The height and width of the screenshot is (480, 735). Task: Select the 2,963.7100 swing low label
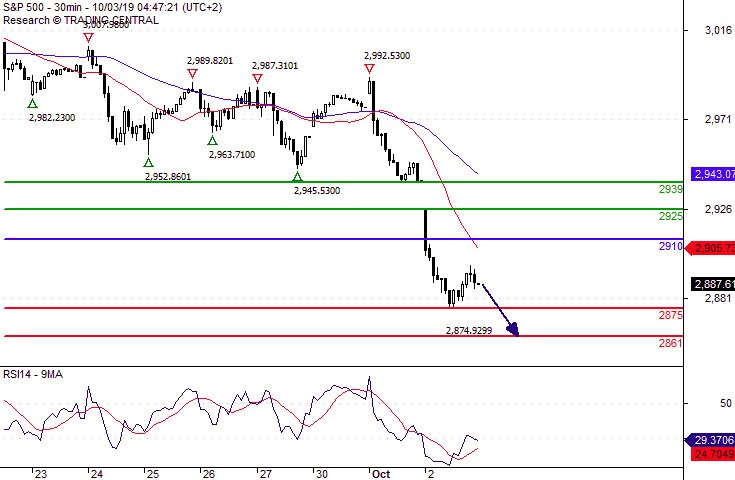click(x=232, y=155)
